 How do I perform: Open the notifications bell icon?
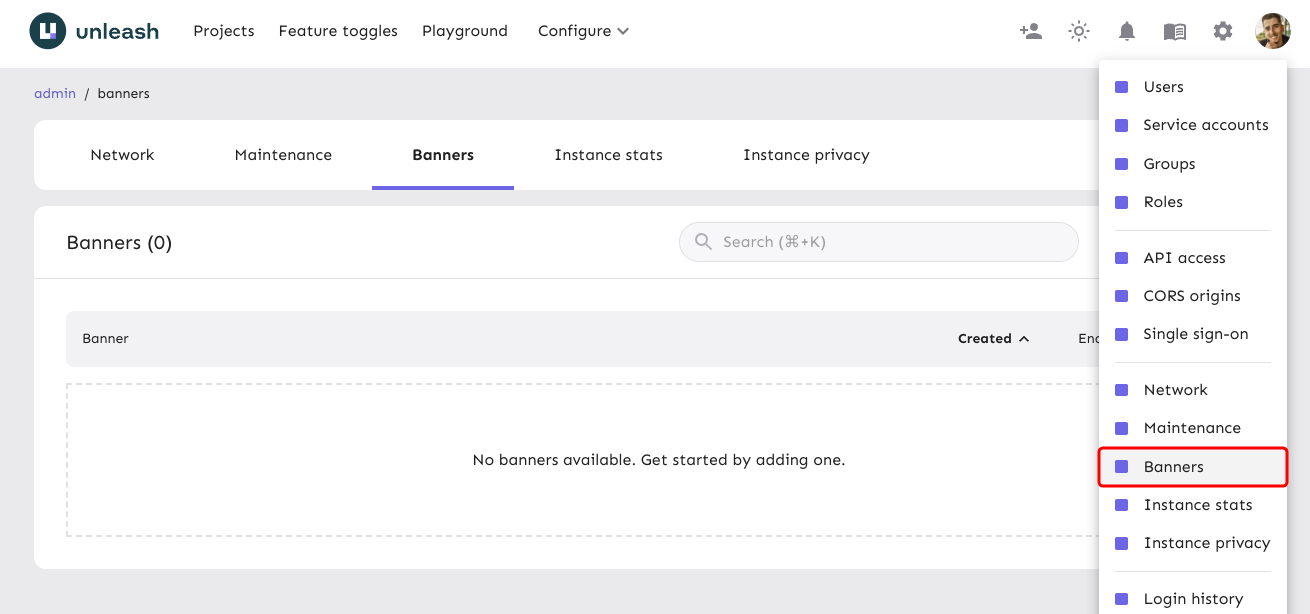click(x=1127, y=31)
